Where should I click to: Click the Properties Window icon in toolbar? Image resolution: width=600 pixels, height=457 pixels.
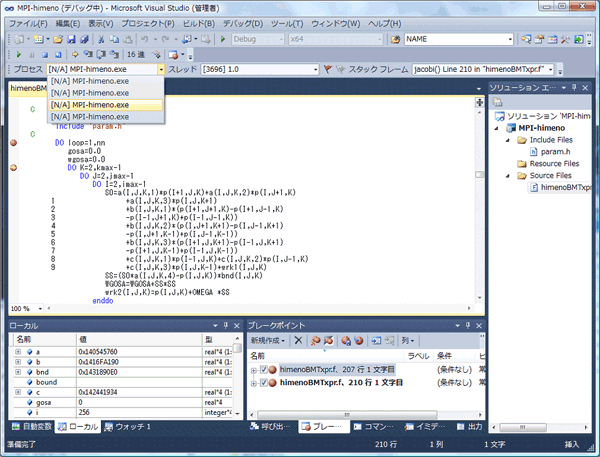[539, 39]
